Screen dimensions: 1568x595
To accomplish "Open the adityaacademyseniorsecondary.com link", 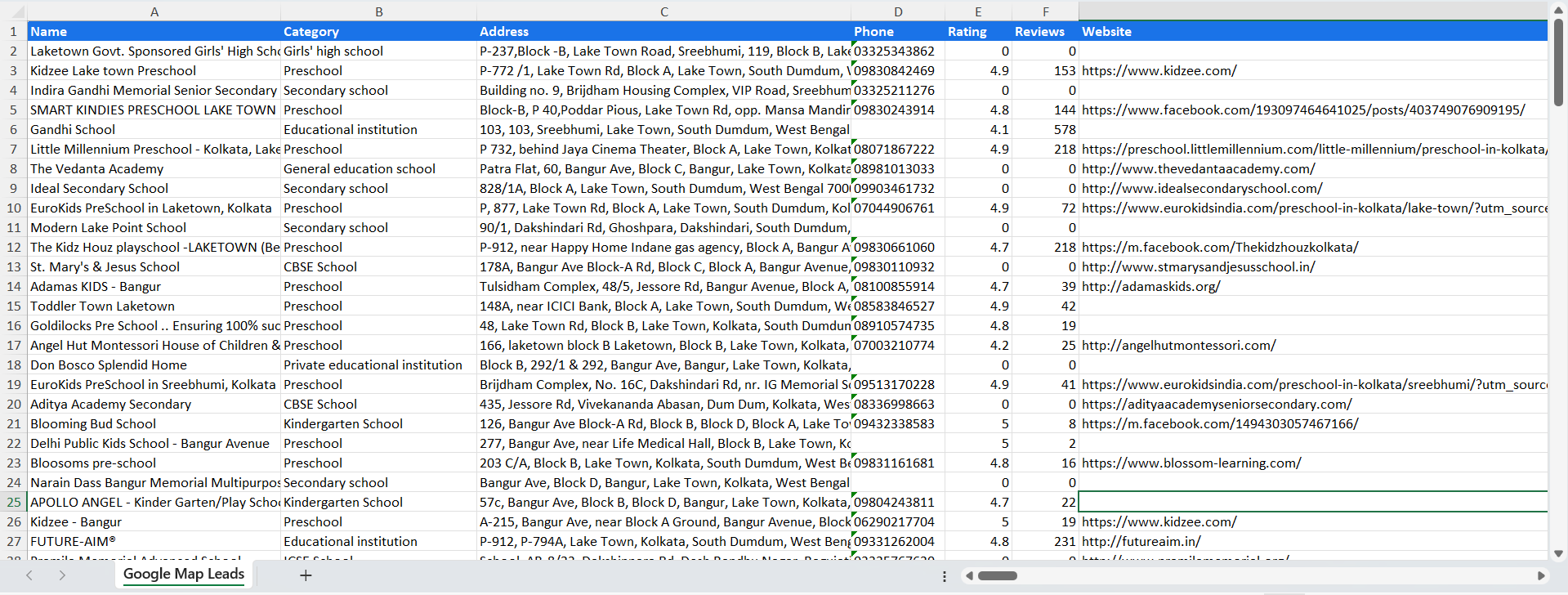I will tap(1217, 404).
